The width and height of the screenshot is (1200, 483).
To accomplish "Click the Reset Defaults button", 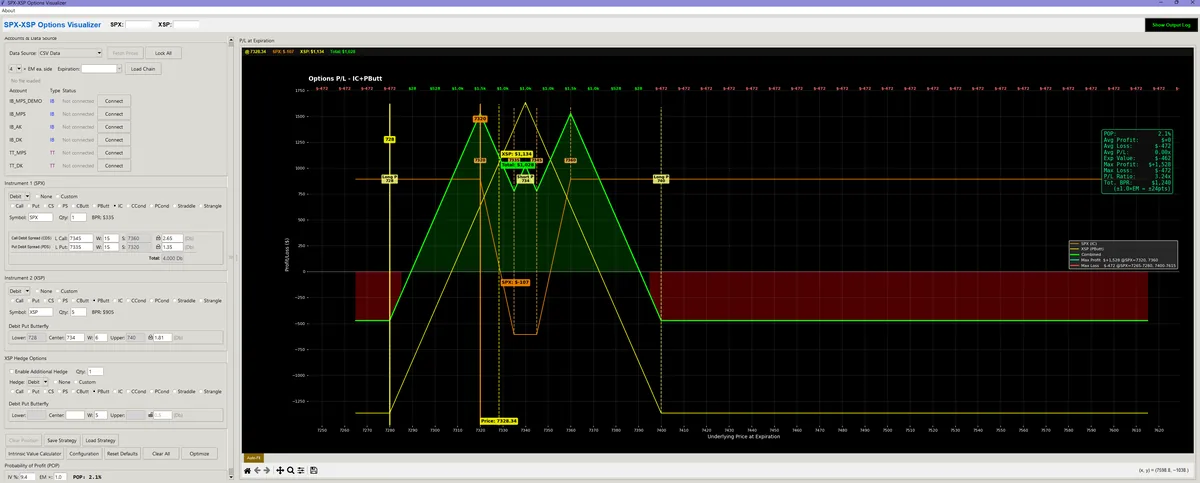I will 122,454.
